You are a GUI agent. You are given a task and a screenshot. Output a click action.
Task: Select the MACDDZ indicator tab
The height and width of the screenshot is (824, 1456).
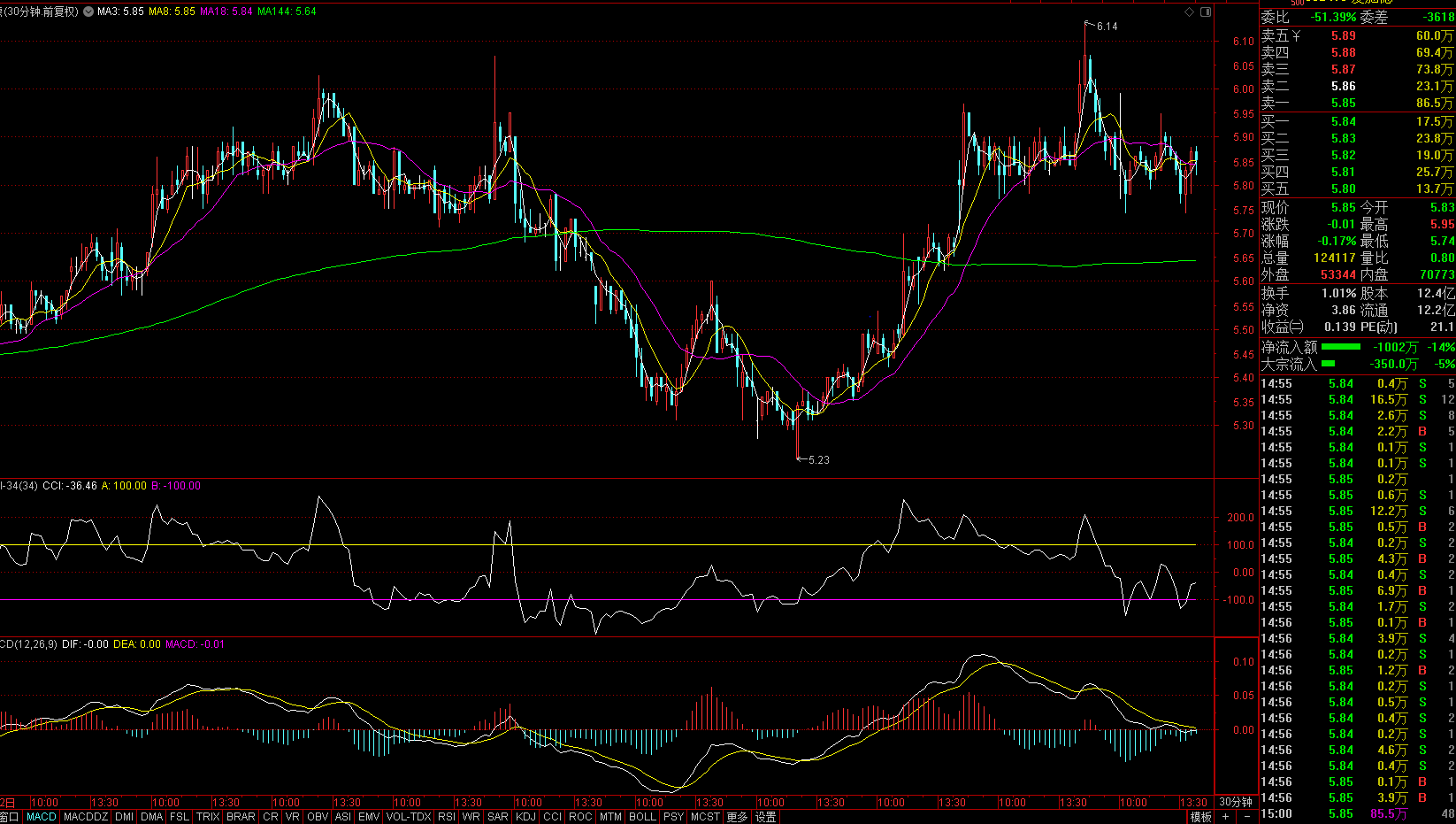point(86,817)
